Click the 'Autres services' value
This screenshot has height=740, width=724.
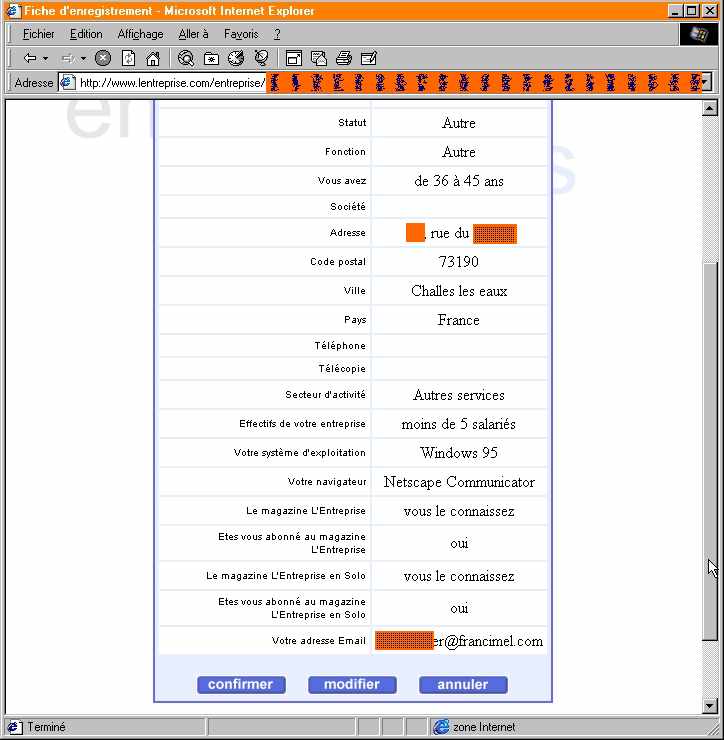click(459, 395)
